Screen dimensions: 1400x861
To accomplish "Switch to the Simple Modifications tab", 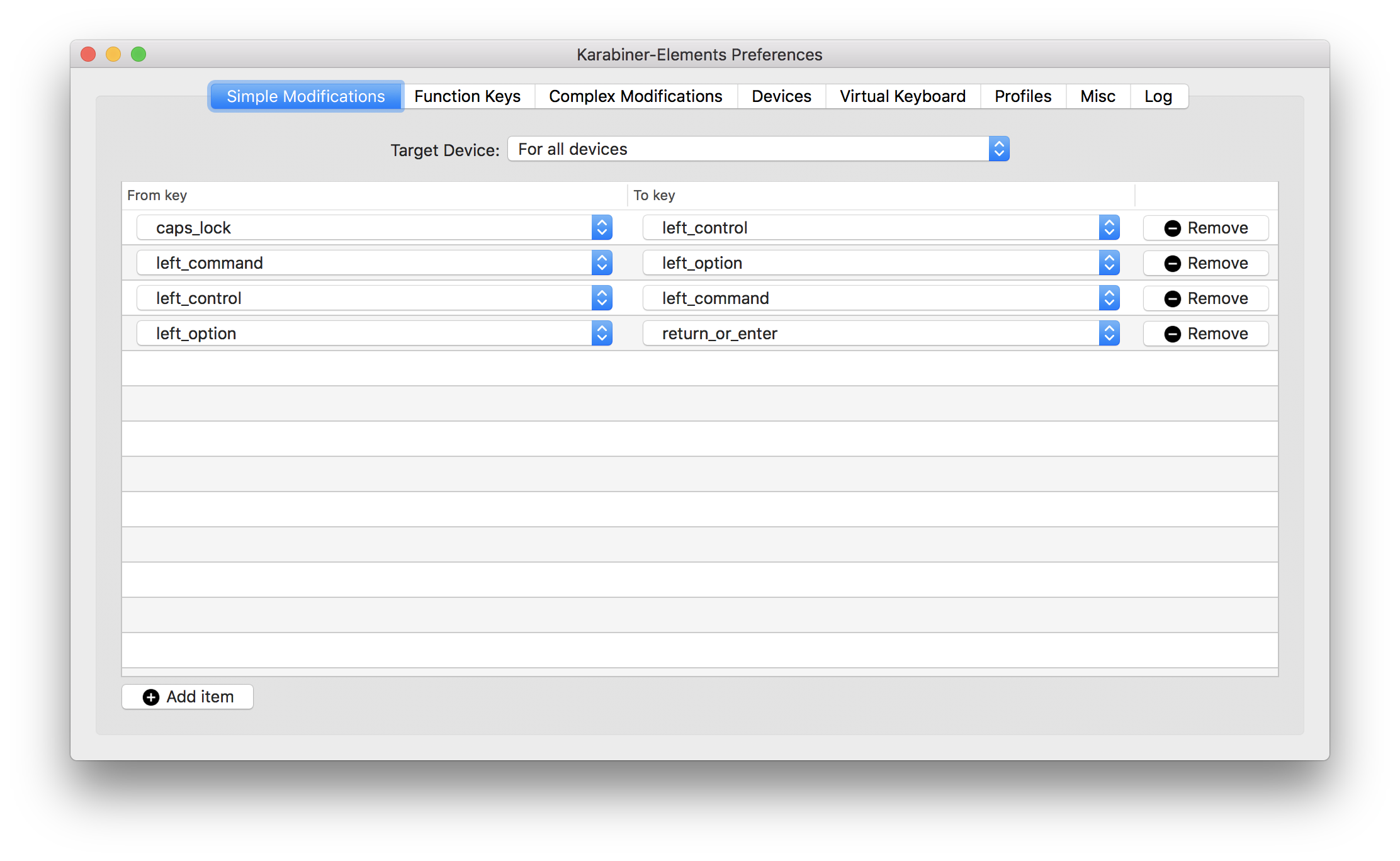I will coord(305,96).
